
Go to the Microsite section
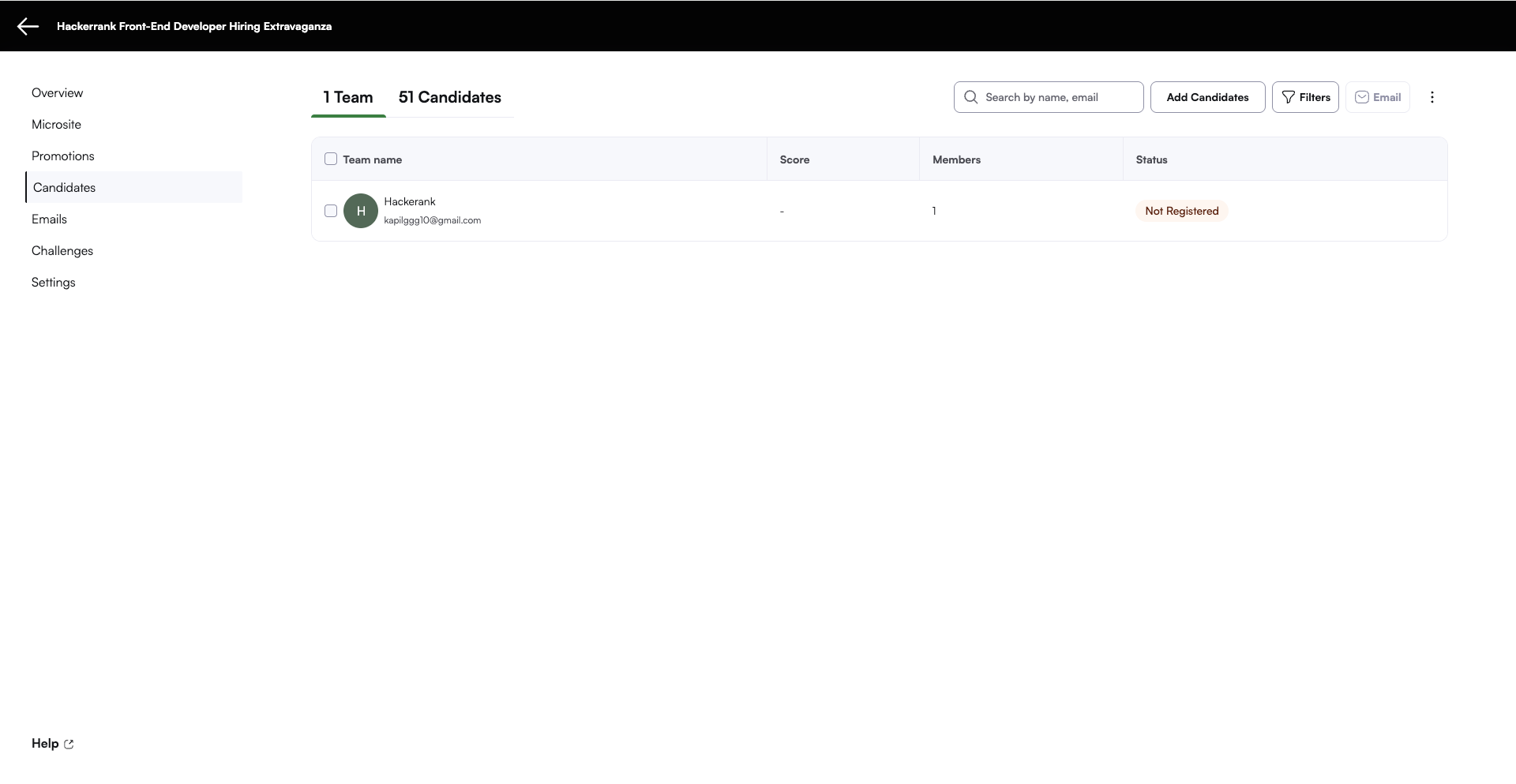[x=56, y=124]
